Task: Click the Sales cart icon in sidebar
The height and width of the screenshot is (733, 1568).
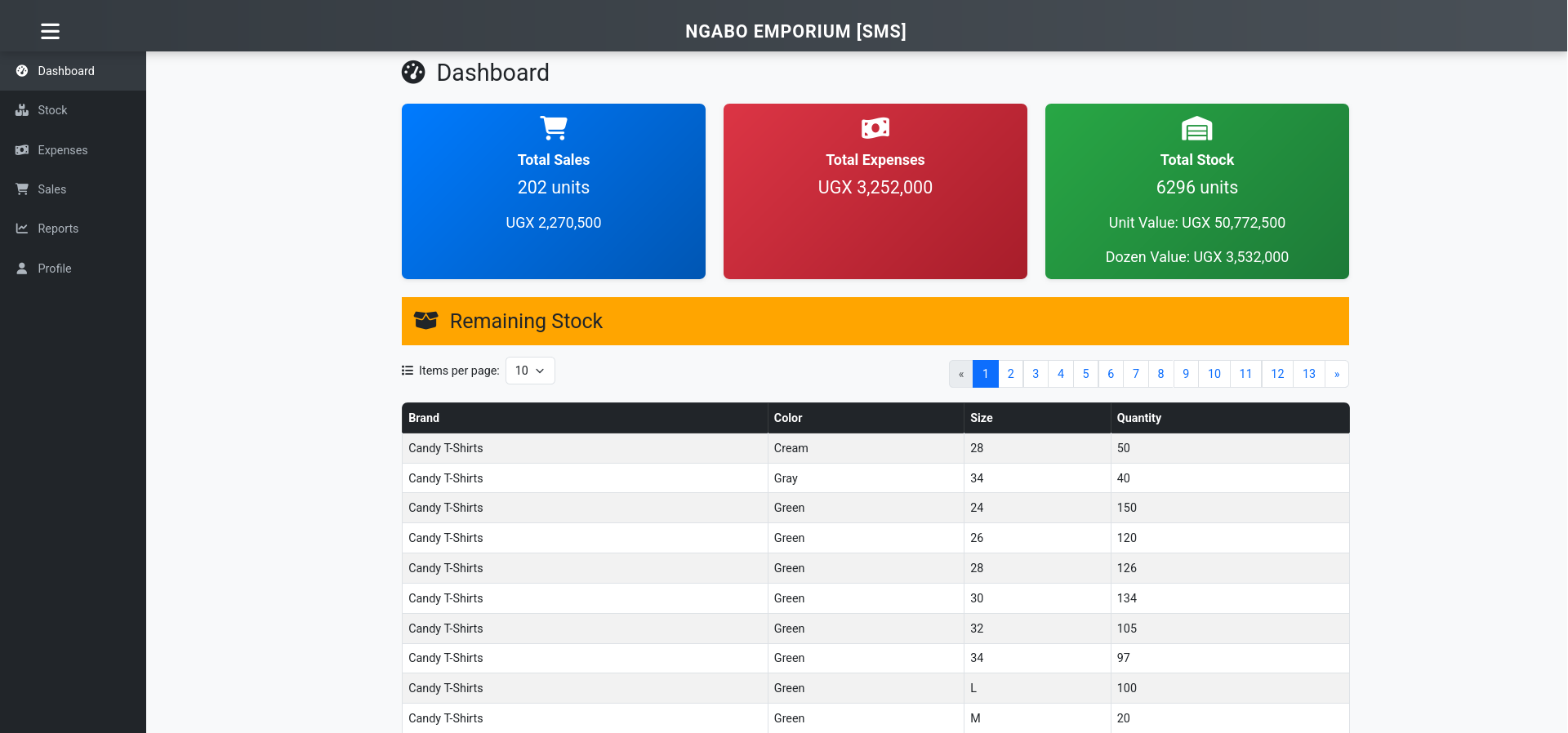Action: coord(22,189)
